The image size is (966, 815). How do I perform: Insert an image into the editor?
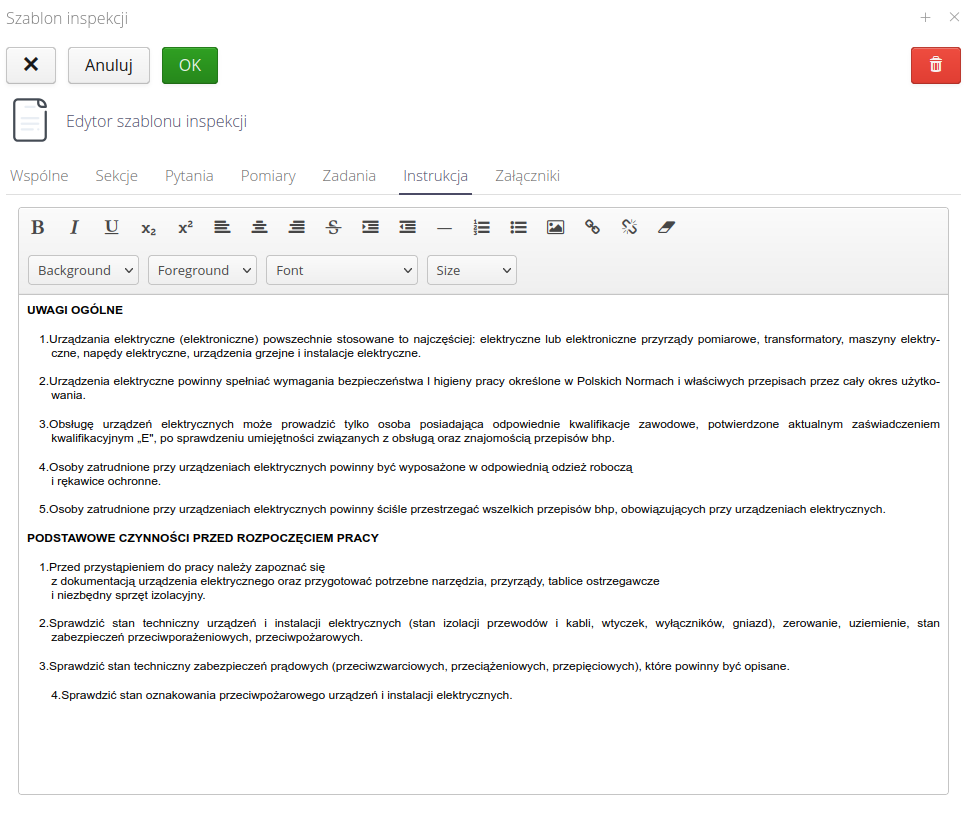click(555, 227)
